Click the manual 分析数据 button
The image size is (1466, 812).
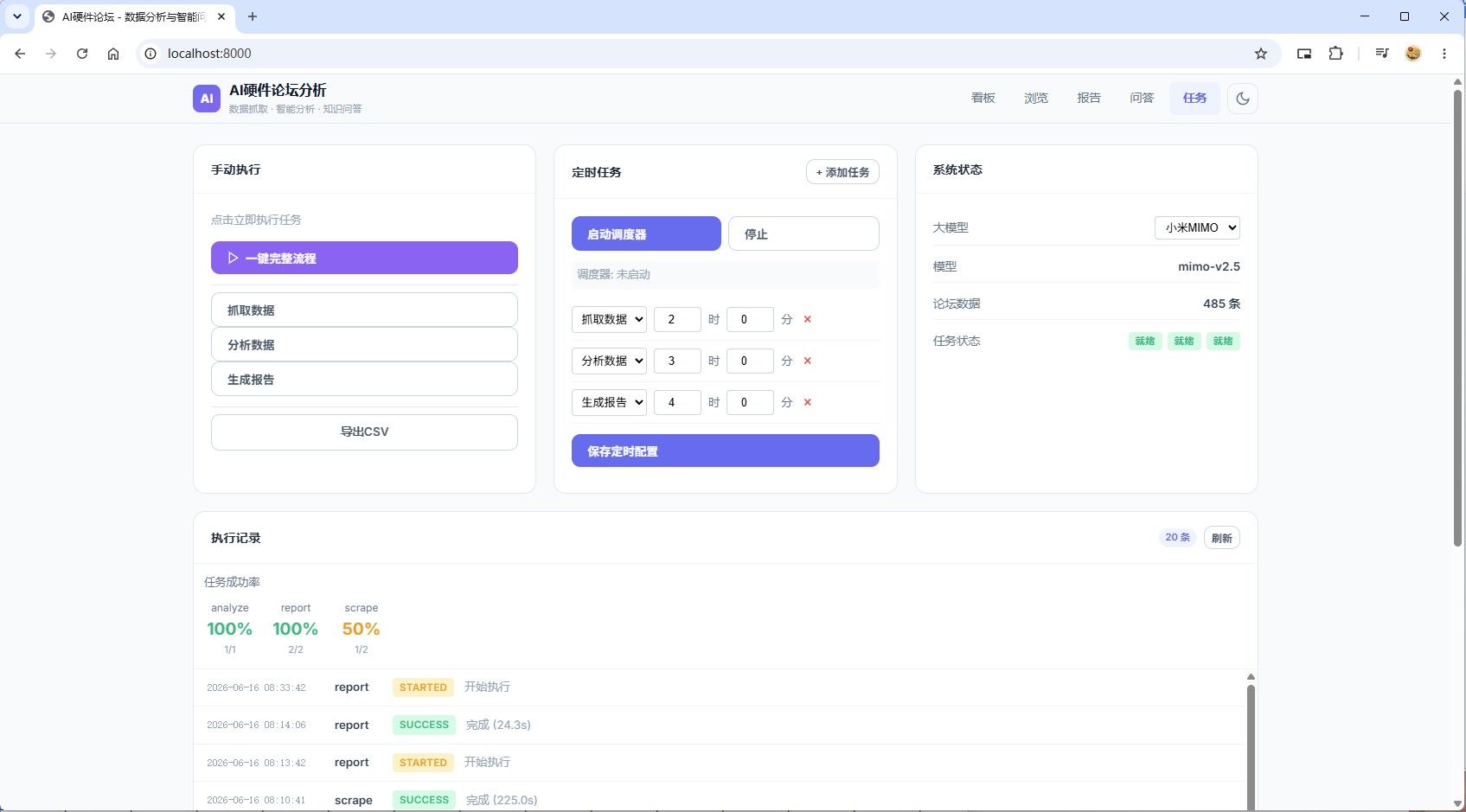(x=364, y=344)
